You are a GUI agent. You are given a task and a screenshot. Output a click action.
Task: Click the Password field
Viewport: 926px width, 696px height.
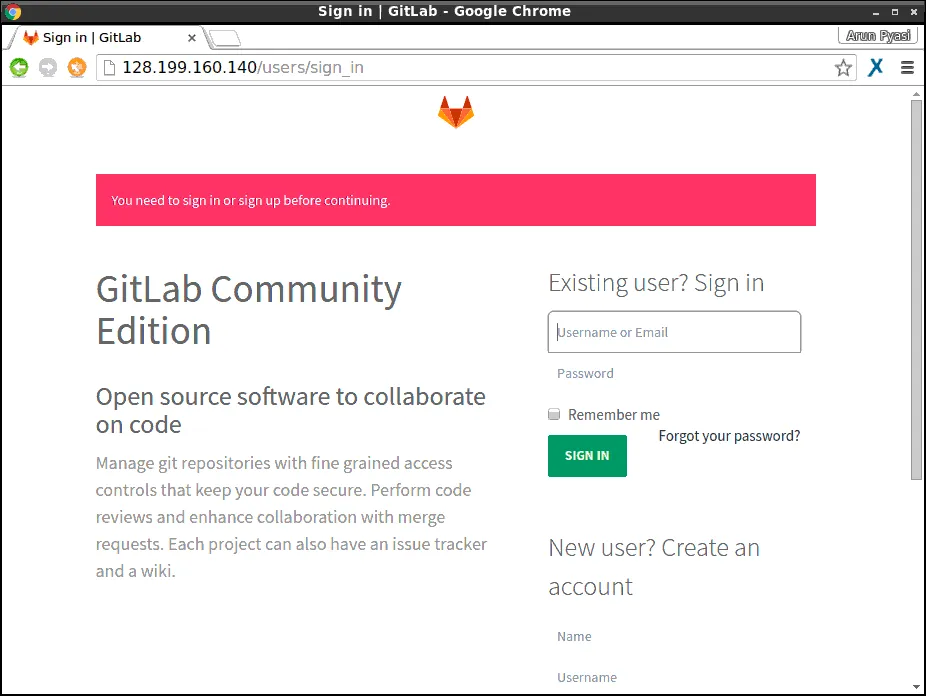[674, 373]
